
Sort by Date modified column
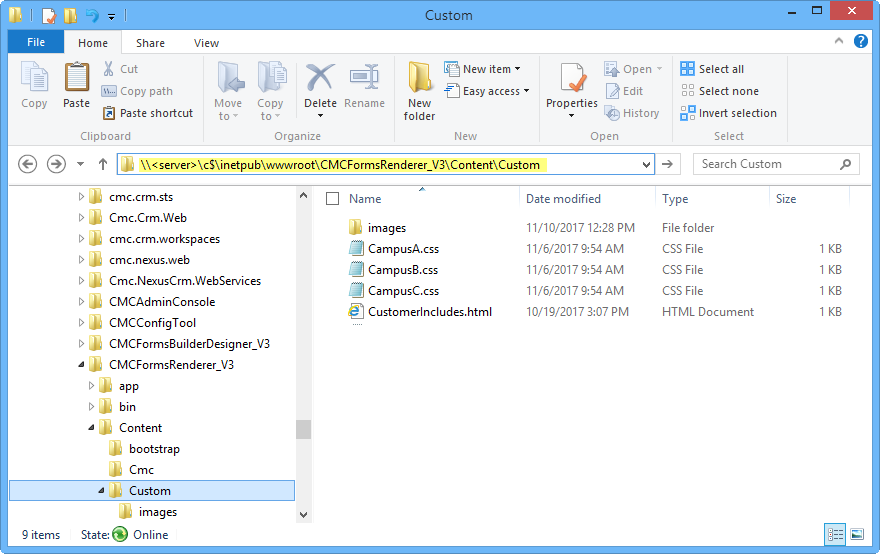click(563, 199)
